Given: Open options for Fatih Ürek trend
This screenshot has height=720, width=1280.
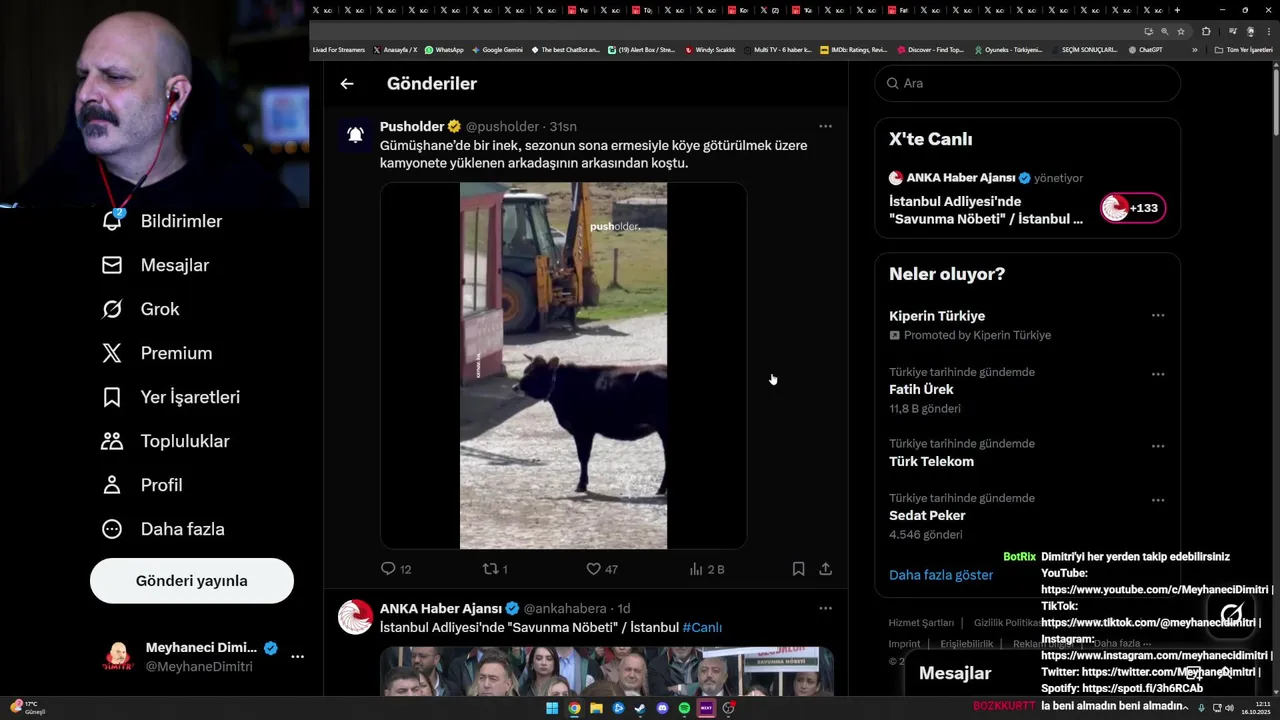Looking at the screenshot, I should (x=1157, y=374).
